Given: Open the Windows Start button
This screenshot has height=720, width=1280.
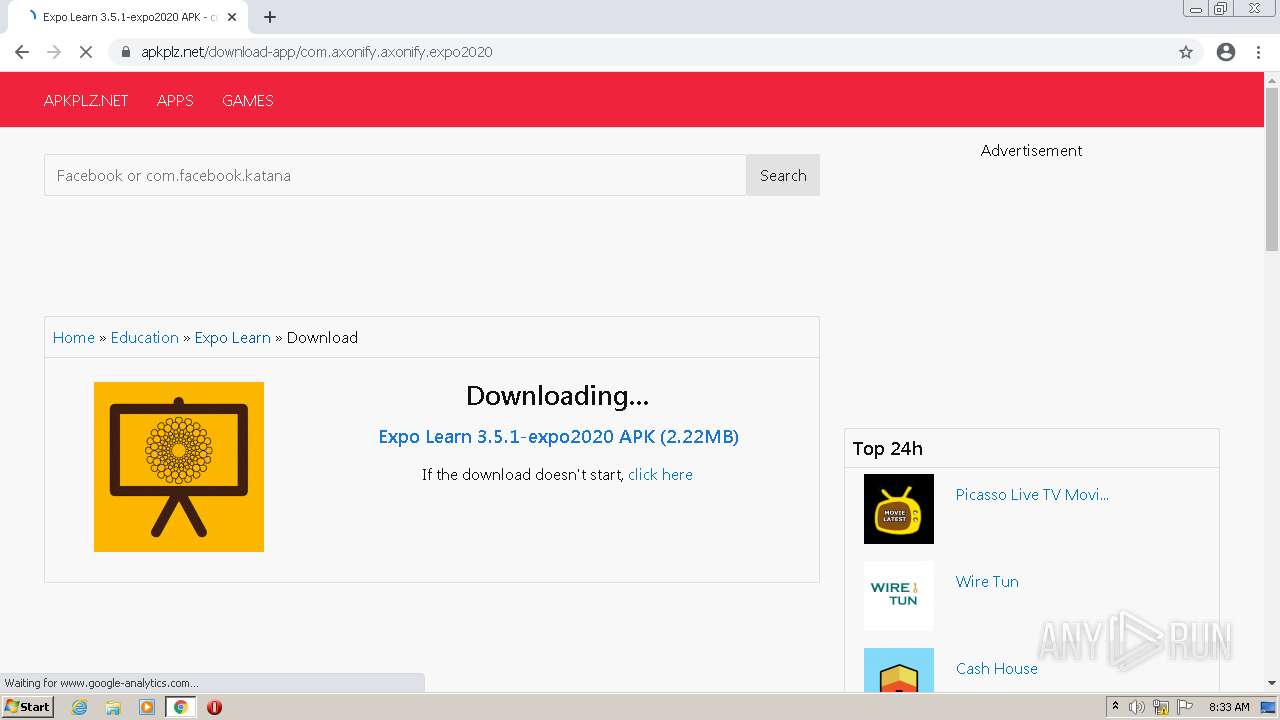Looking at the screenshot, I should [x=27, y=706].
